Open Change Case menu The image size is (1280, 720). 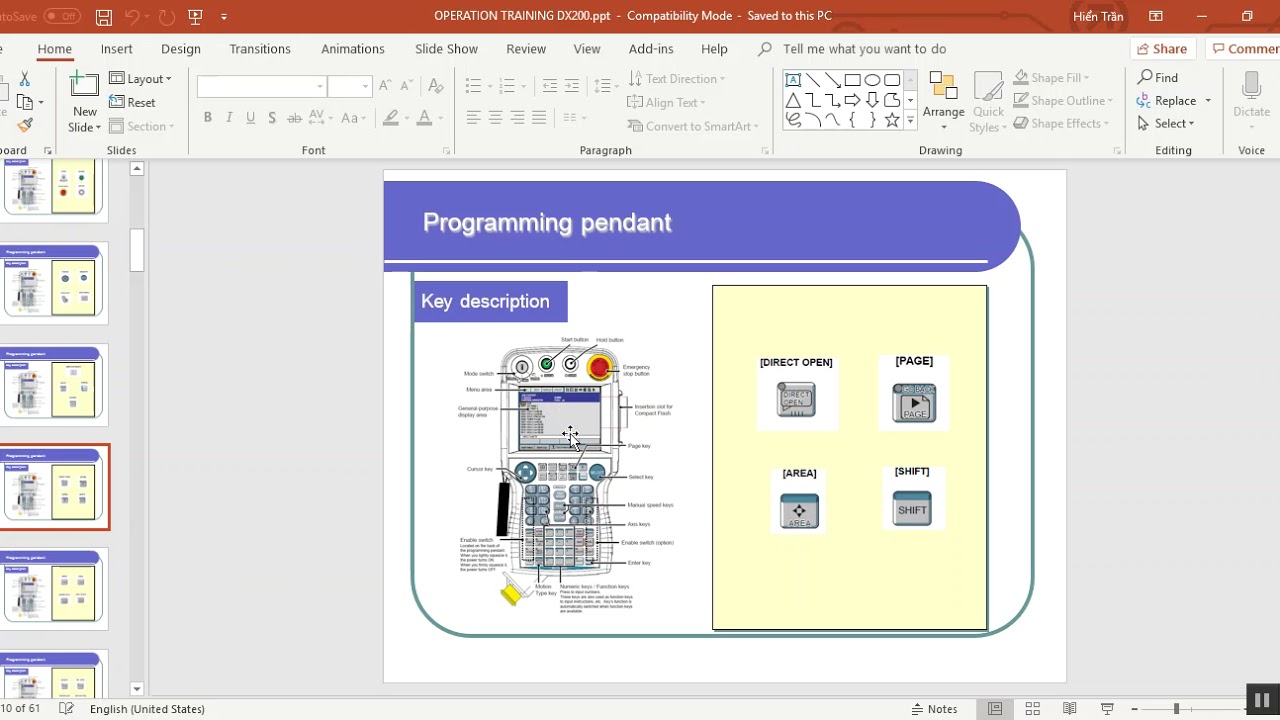[x=355, y=118]
